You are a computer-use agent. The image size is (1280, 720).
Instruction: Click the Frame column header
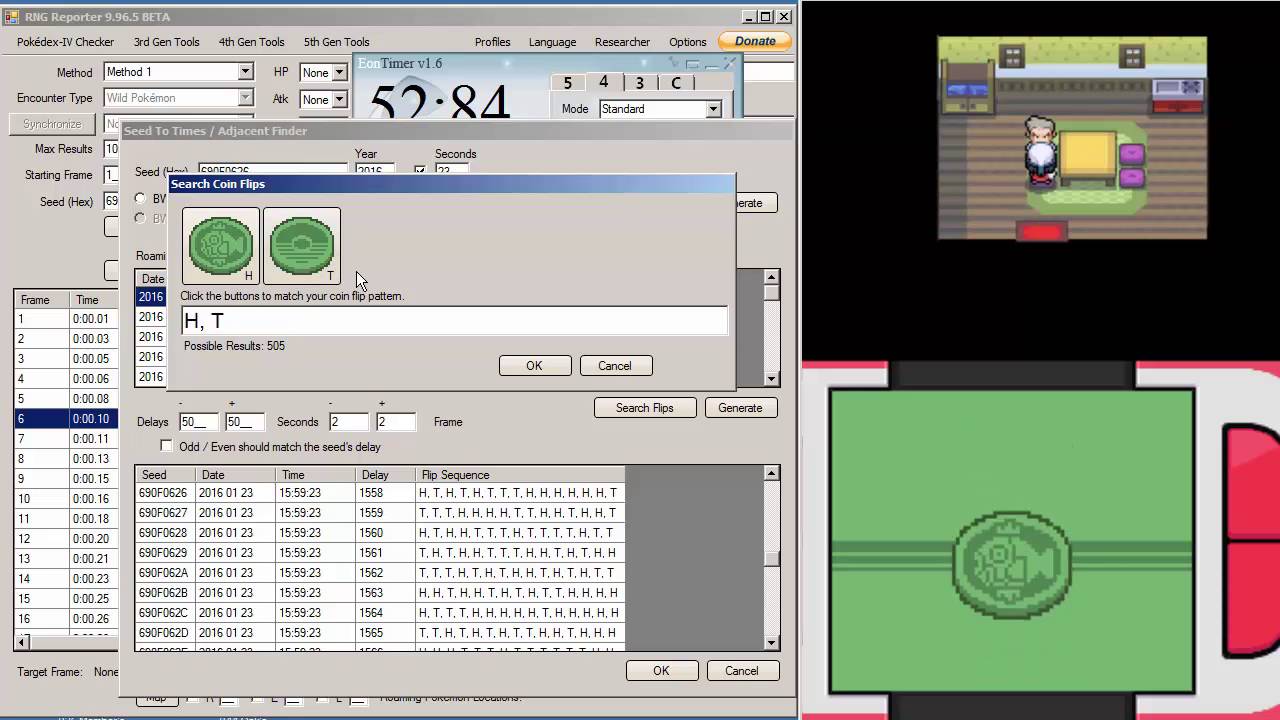tap(41, 300)
